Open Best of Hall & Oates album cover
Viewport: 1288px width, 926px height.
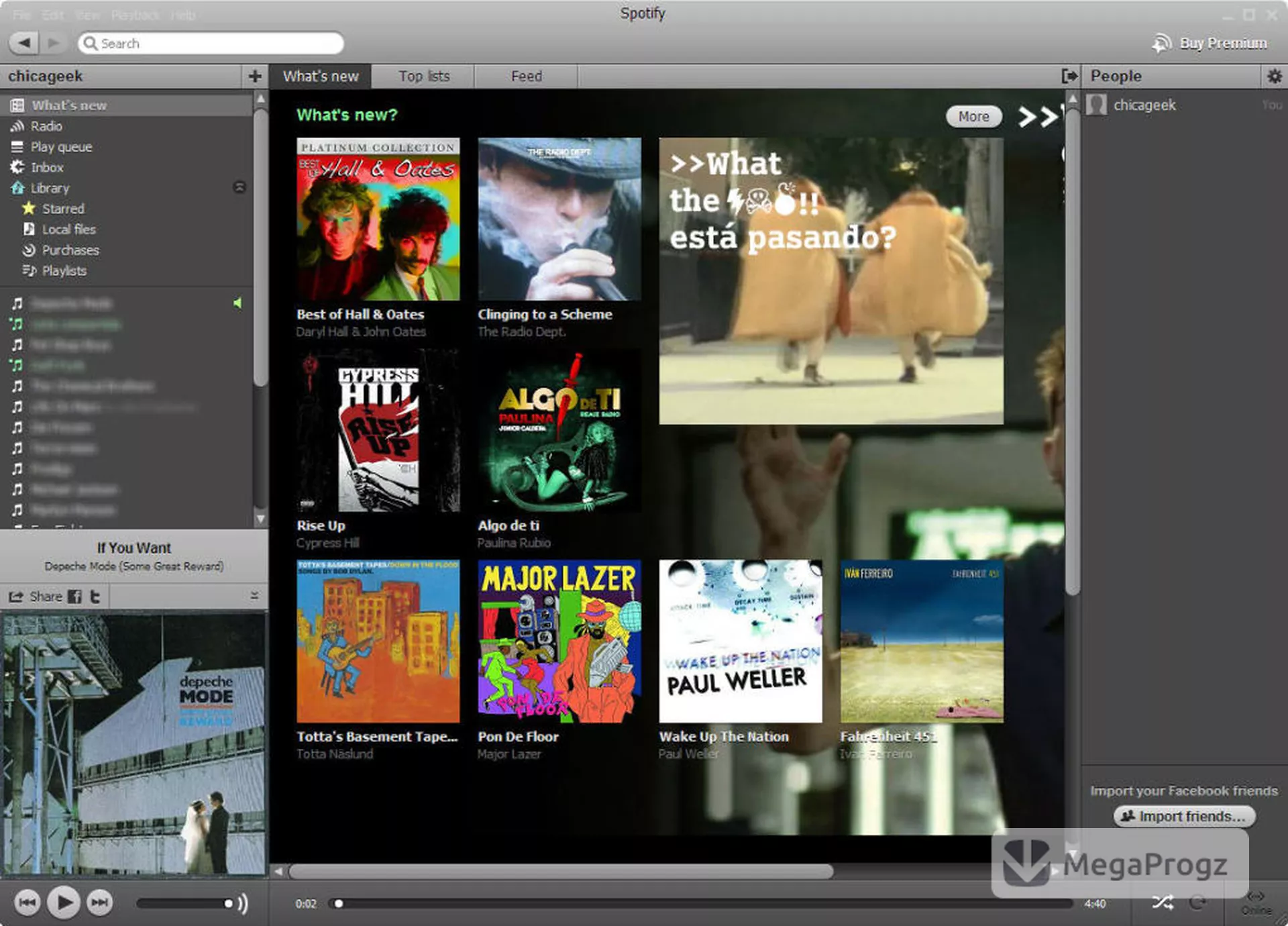point(378,219)
